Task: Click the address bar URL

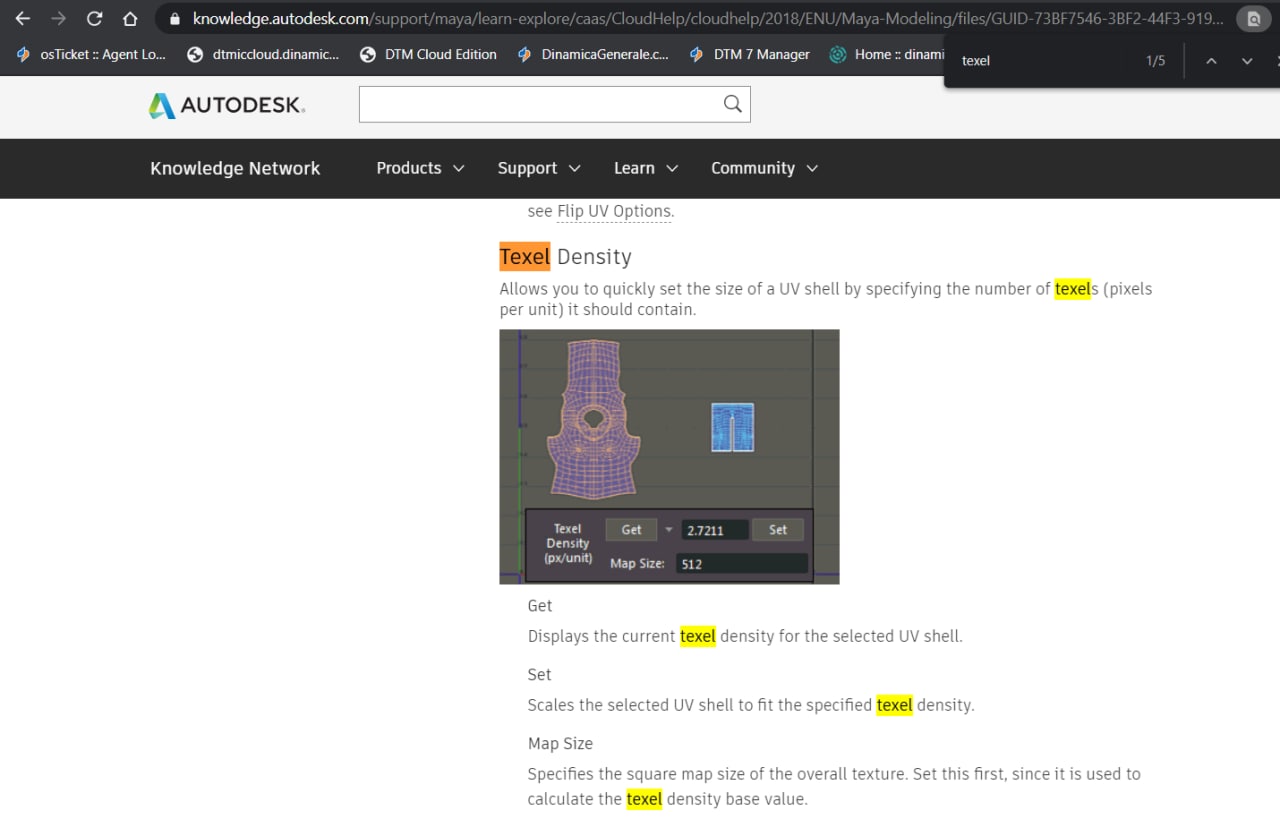Action: (707, 18)
